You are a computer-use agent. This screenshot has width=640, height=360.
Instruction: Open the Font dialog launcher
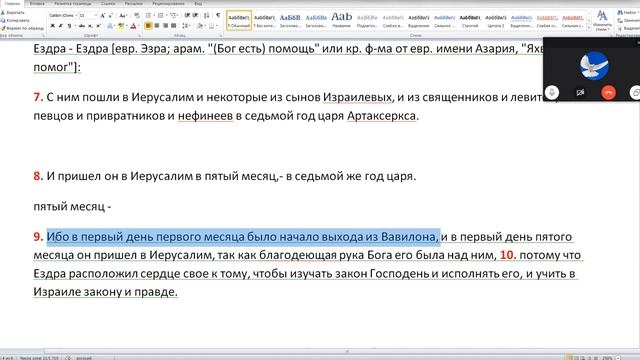(x=140, y=36)
